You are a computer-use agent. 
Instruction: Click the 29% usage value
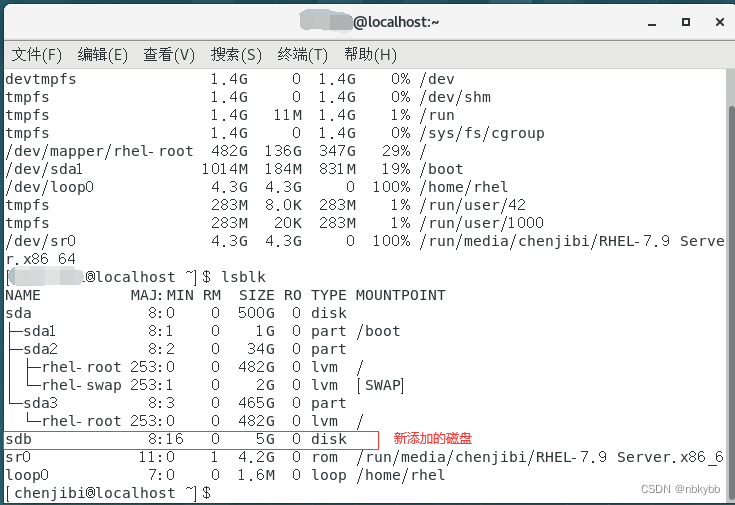396,151
